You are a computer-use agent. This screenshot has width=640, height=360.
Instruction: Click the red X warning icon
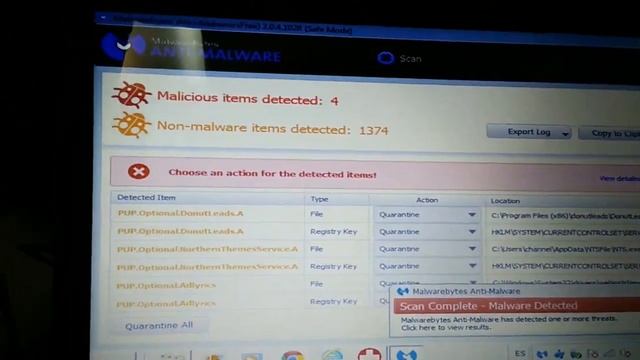[x=139, y=171]
